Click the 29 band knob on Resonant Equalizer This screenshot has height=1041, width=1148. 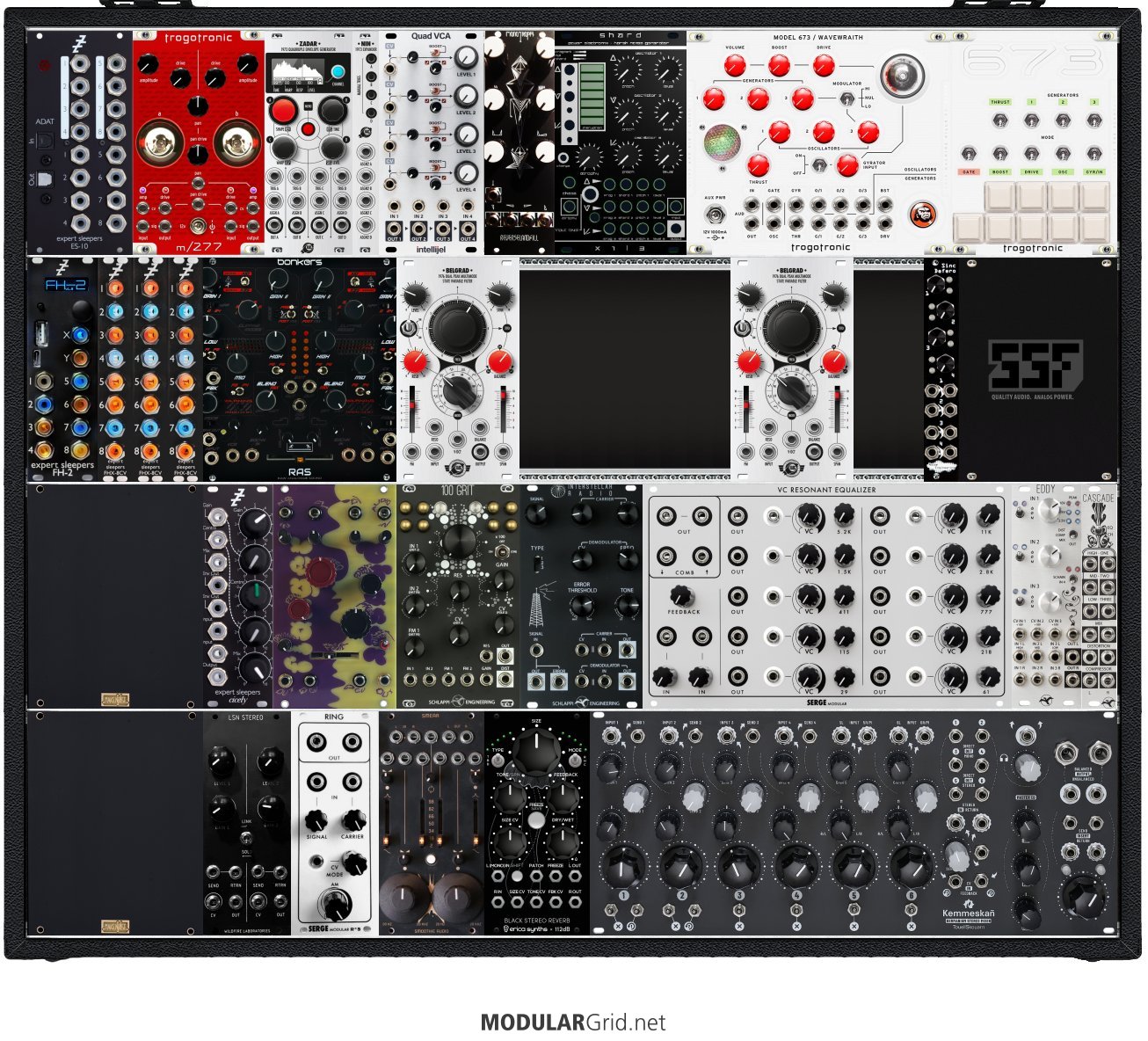coord(844,676)
